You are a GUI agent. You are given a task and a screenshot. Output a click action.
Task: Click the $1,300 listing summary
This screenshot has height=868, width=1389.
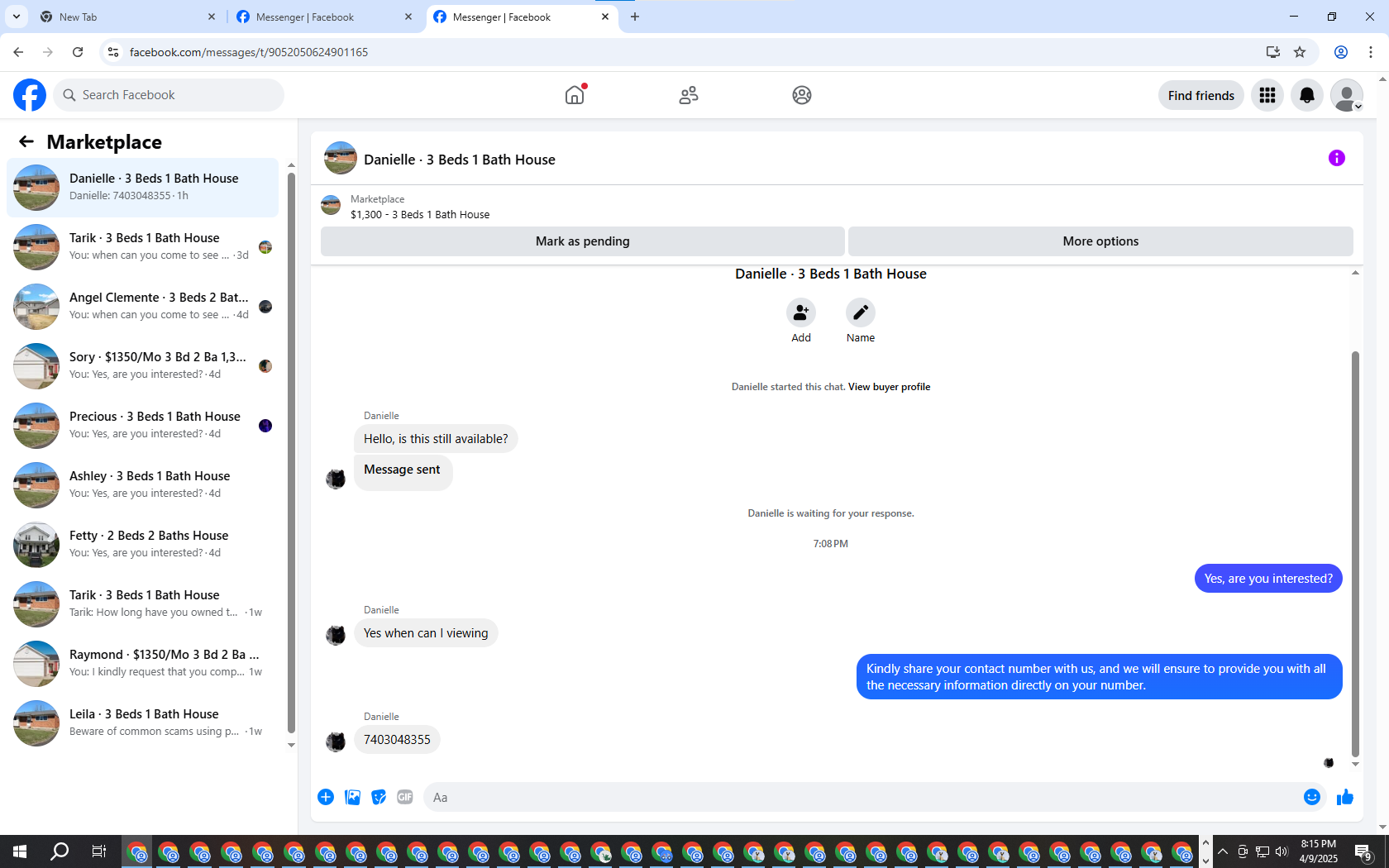[x=420, y=214]
